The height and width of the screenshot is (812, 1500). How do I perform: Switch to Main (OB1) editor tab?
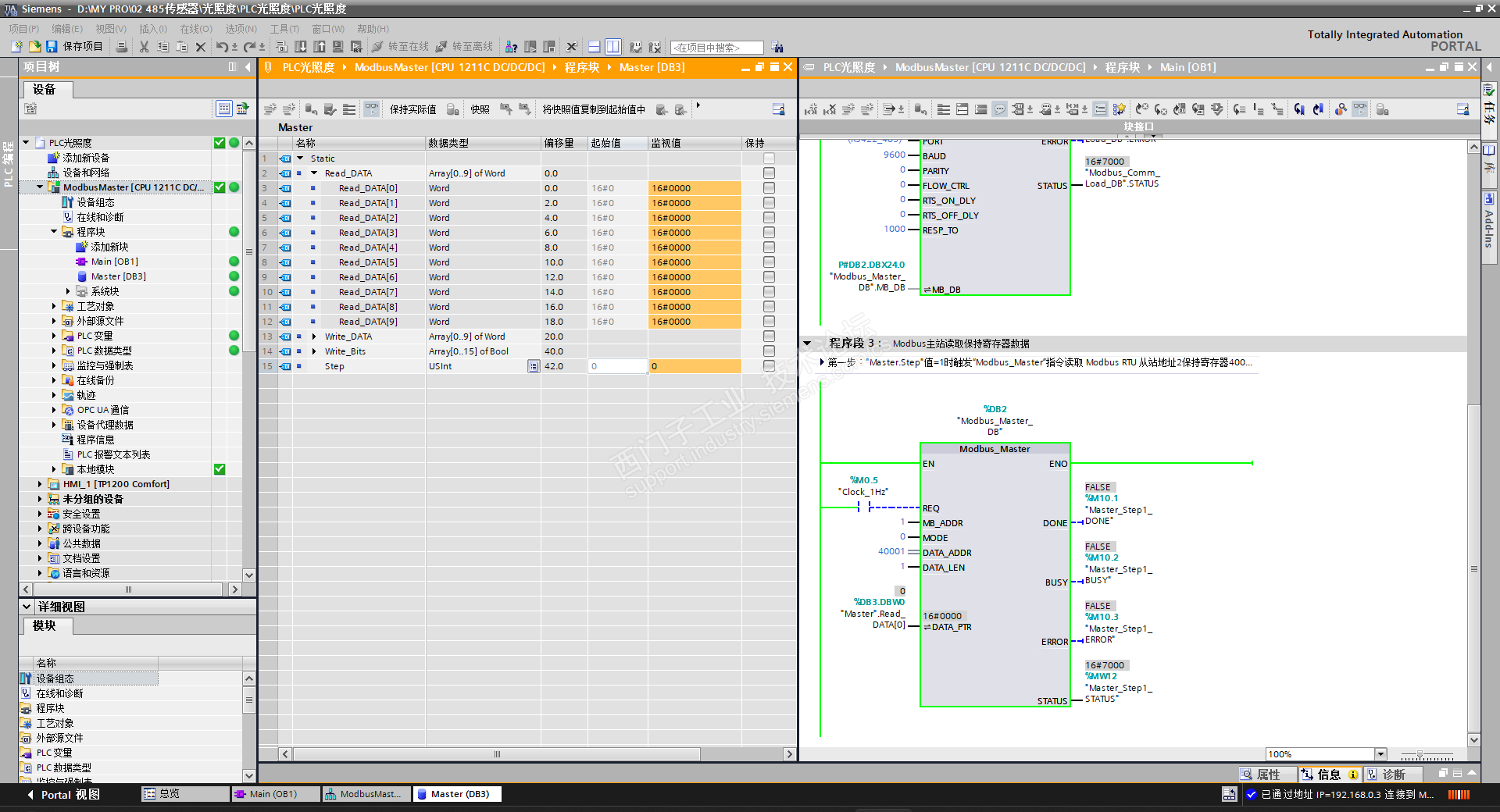click(x=273, y=794)
